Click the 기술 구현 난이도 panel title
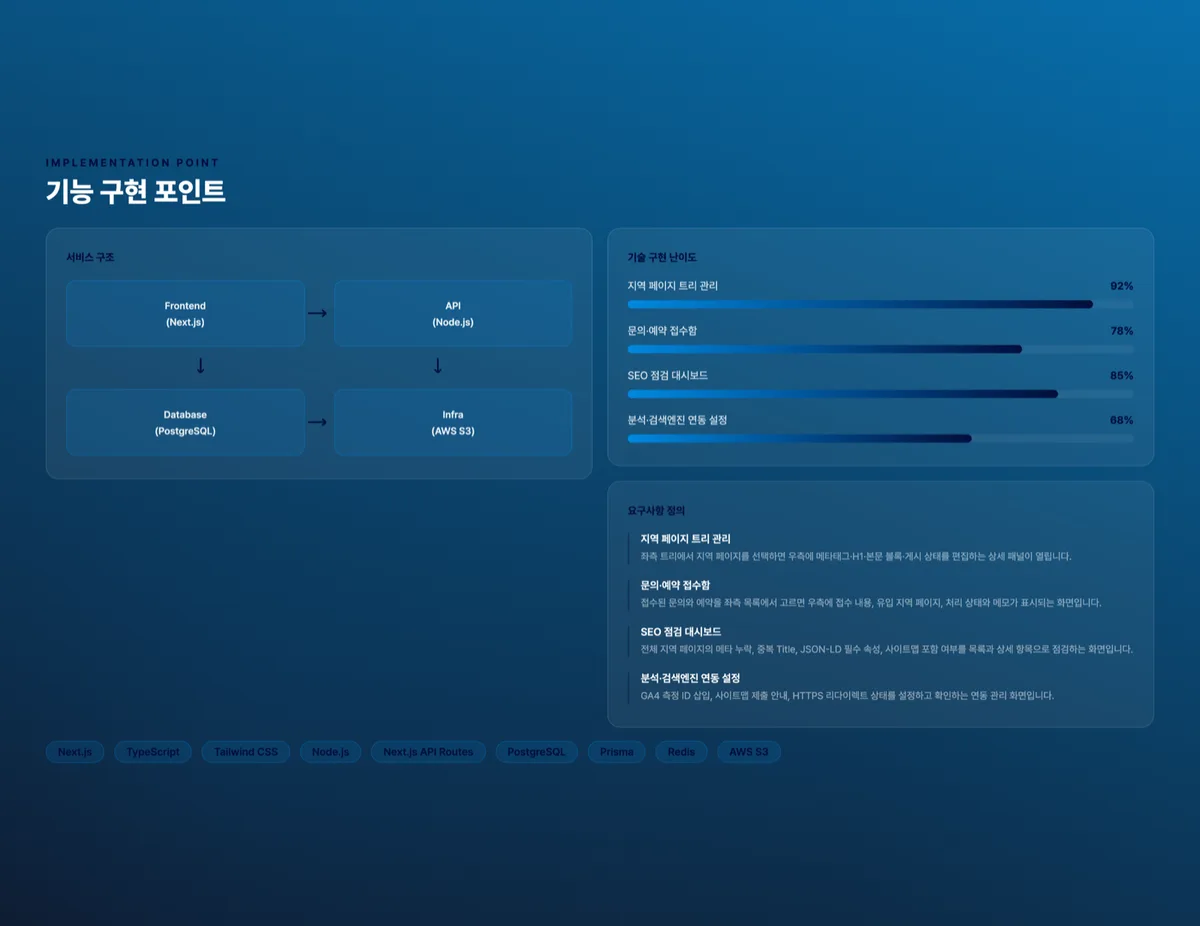The height and width of the screenshot is (926, 1200). (662, 257)
